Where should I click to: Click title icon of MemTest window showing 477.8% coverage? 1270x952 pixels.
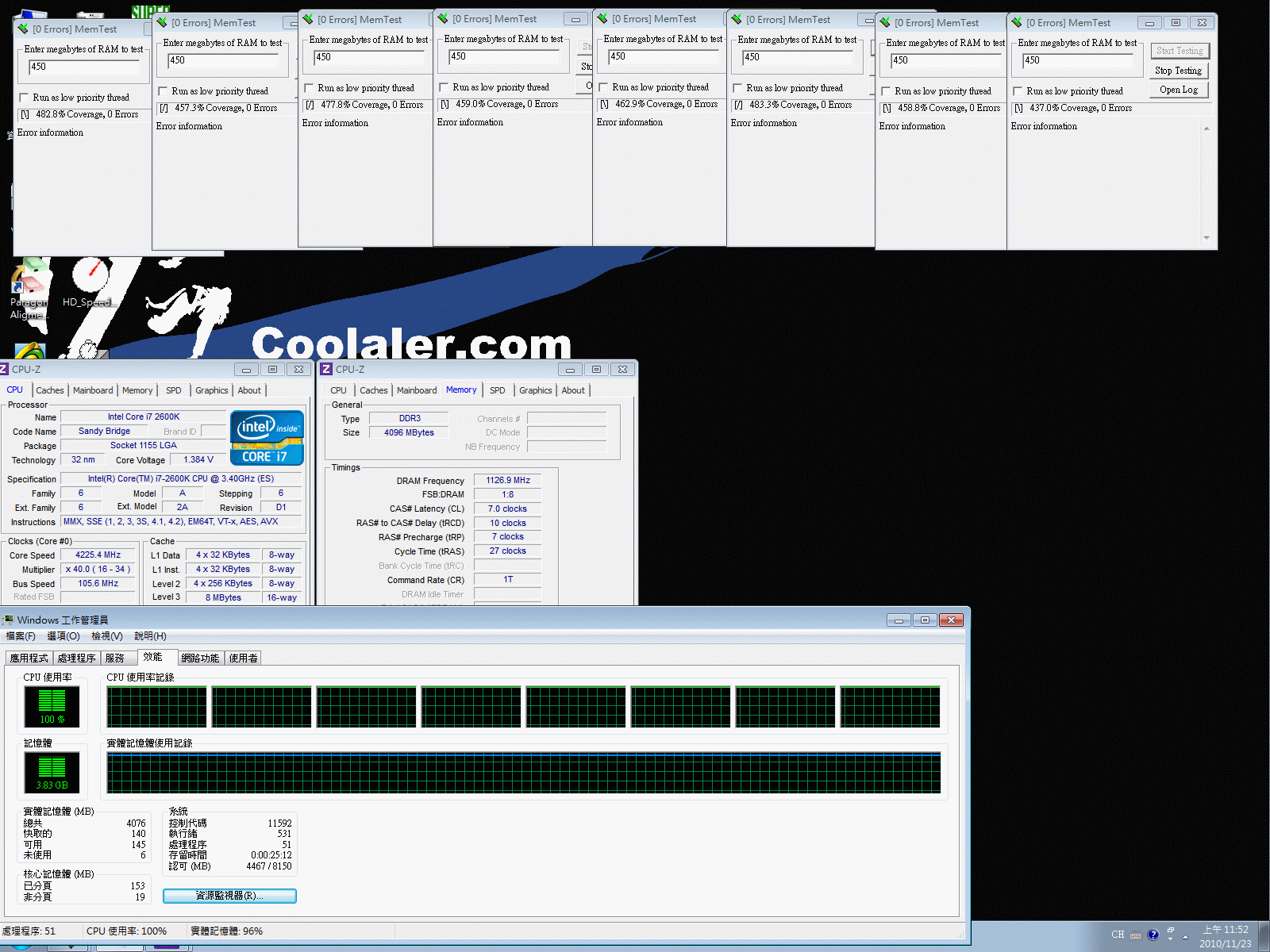(308, 20)
